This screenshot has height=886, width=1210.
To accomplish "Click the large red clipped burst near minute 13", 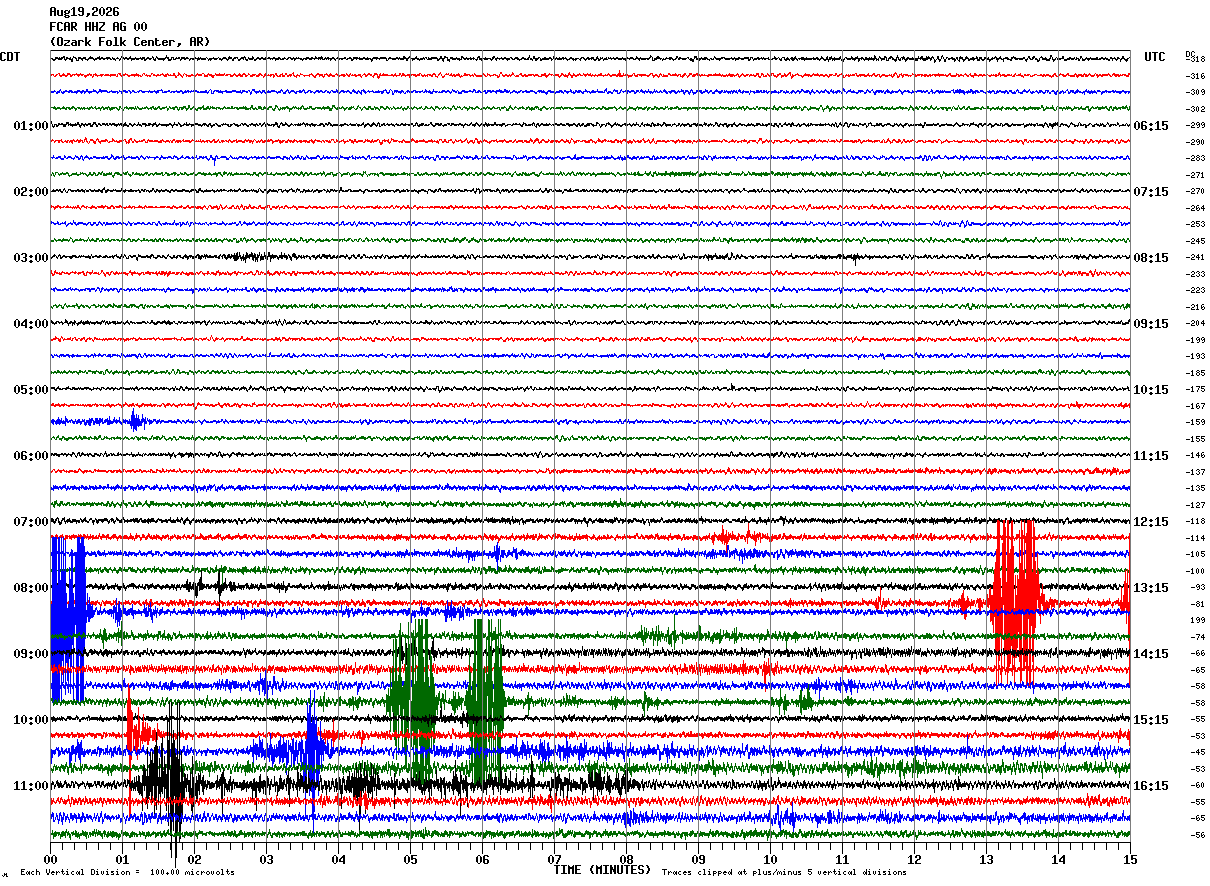I will 1015,602.
